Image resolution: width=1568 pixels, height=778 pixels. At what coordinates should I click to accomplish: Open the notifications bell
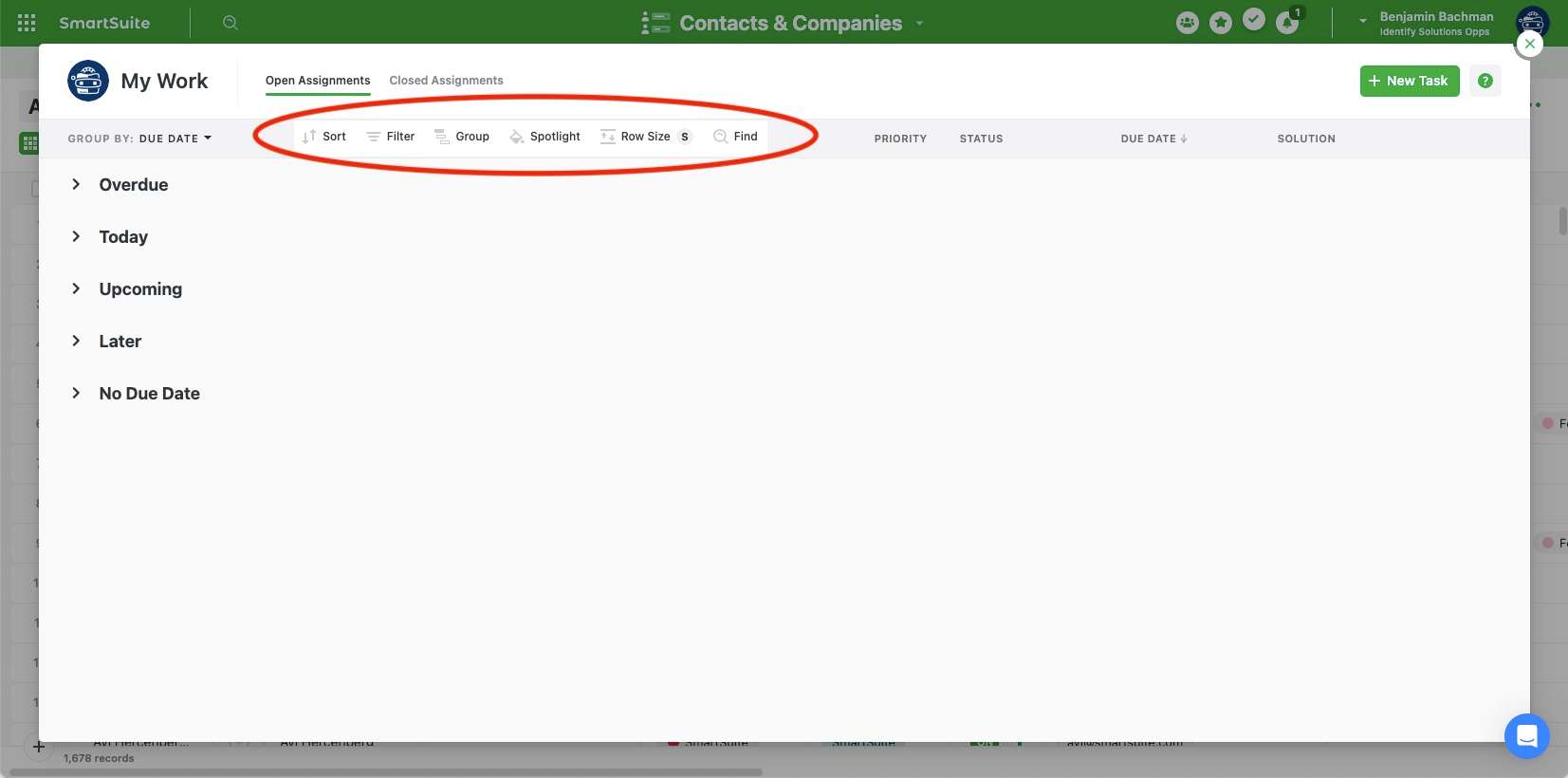tap(1287, 23)
